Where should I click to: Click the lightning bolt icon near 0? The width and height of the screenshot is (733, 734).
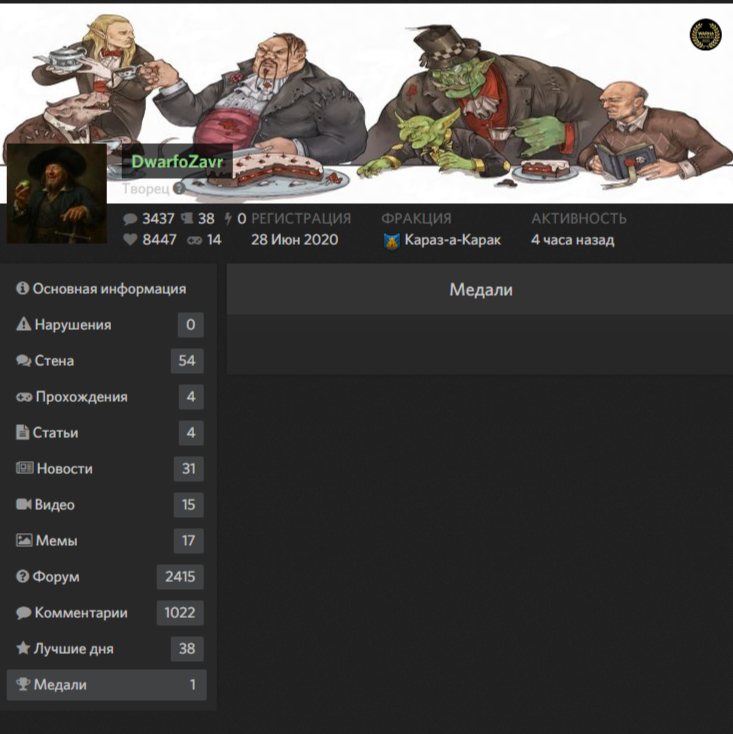[228, 219]
